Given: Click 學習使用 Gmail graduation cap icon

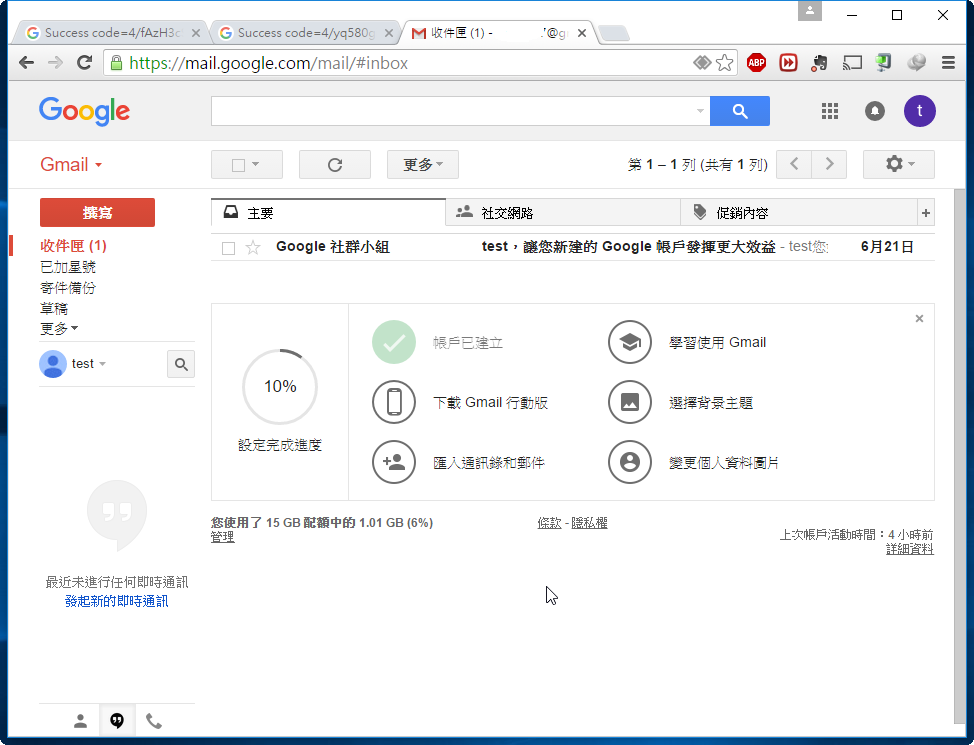Looking at the screenshot, I should [x=630, y=342].
